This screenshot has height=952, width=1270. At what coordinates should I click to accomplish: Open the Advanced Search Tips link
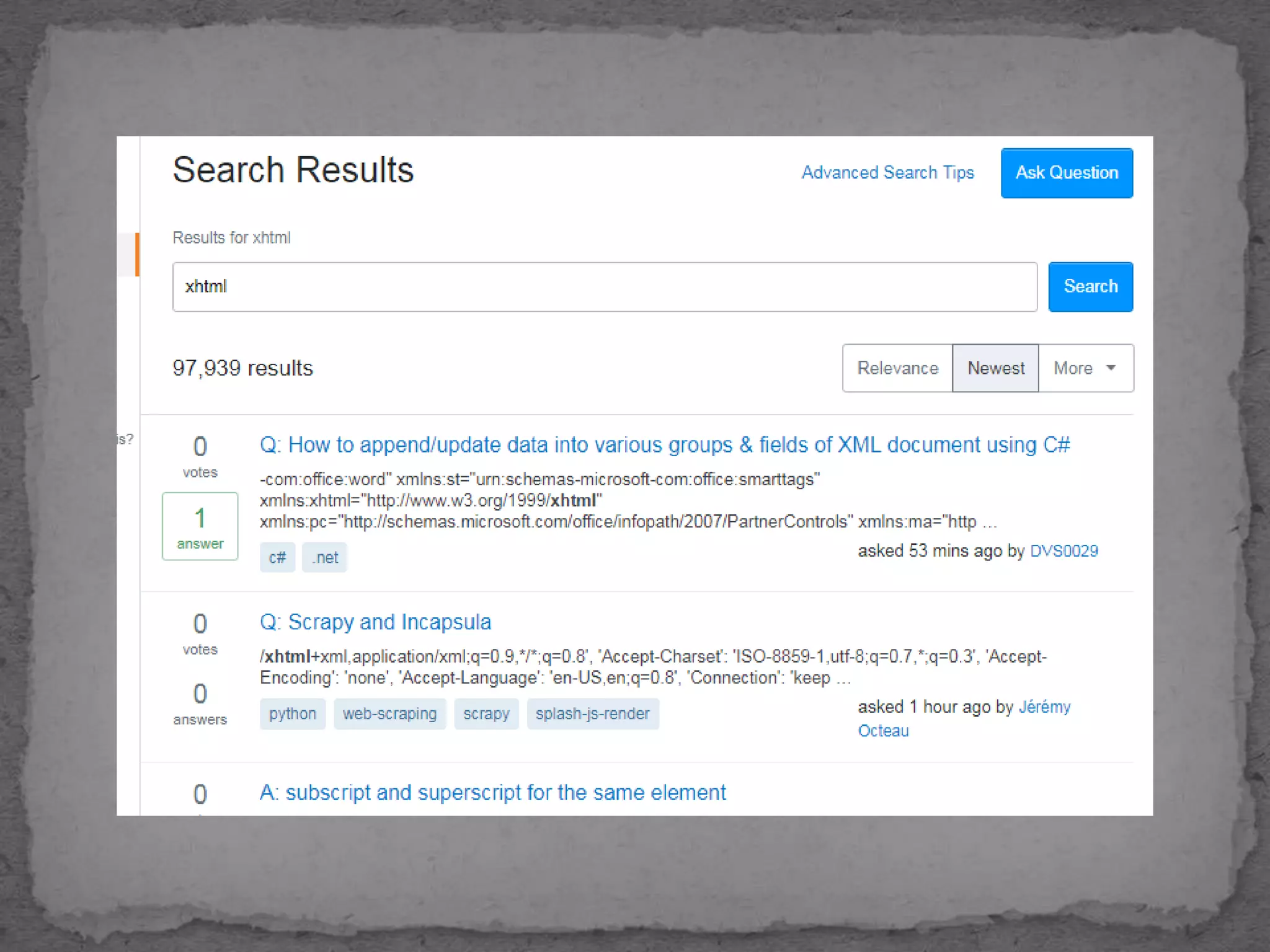coord(887,173)
